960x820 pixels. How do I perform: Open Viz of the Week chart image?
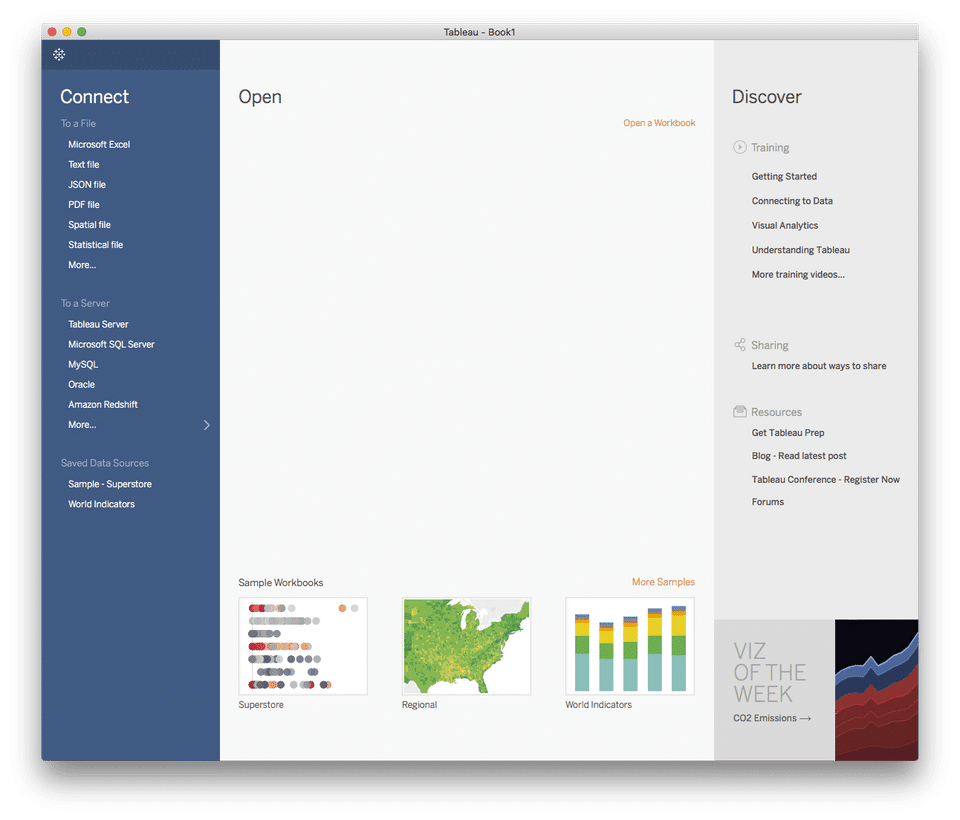876,690
